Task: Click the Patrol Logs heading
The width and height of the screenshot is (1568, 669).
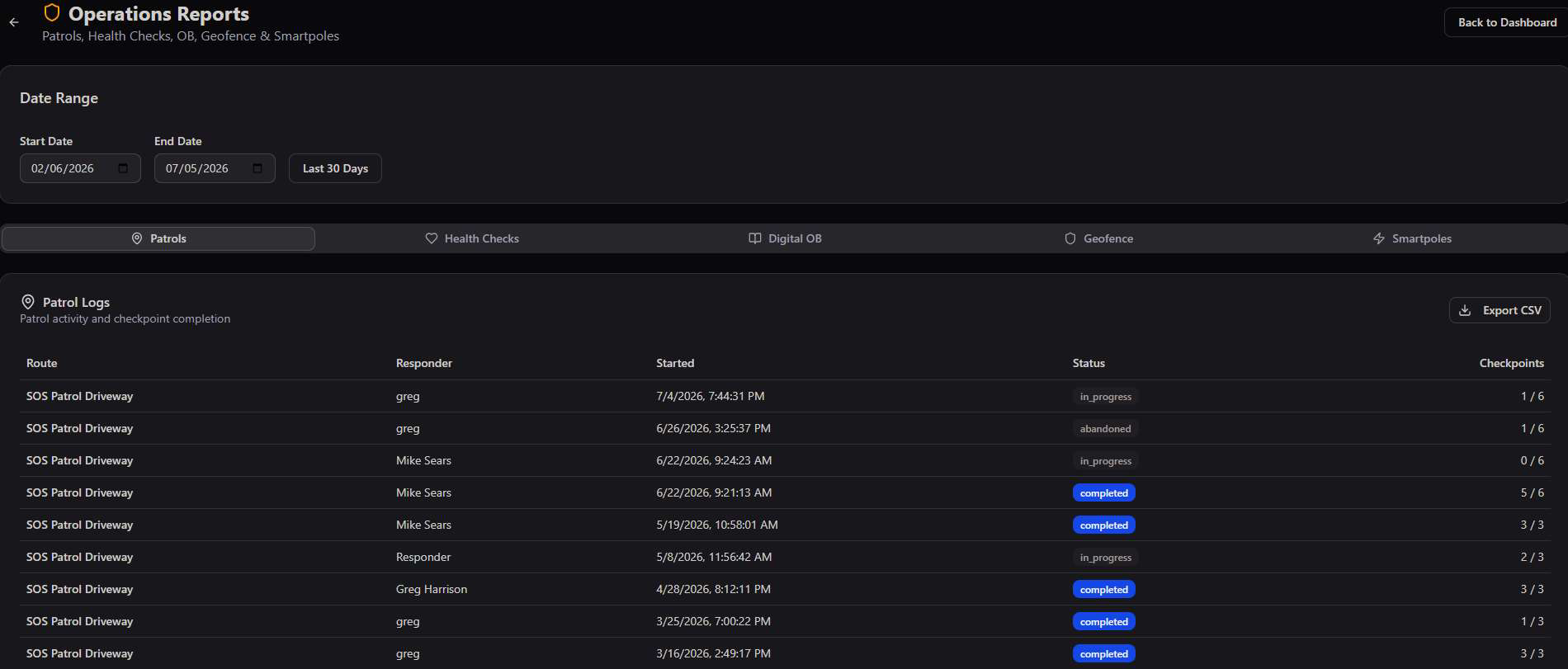Action: [76, 302]
